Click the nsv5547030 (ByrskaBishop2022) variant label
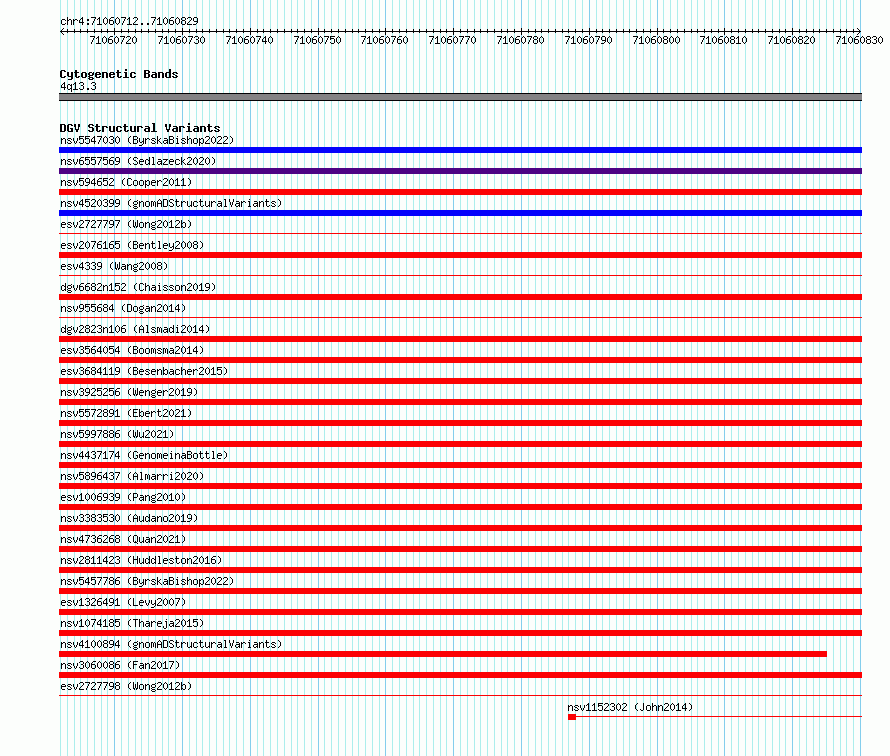This screenshot has width=890, height=756. pyautogui.click(x=147, y=140)
